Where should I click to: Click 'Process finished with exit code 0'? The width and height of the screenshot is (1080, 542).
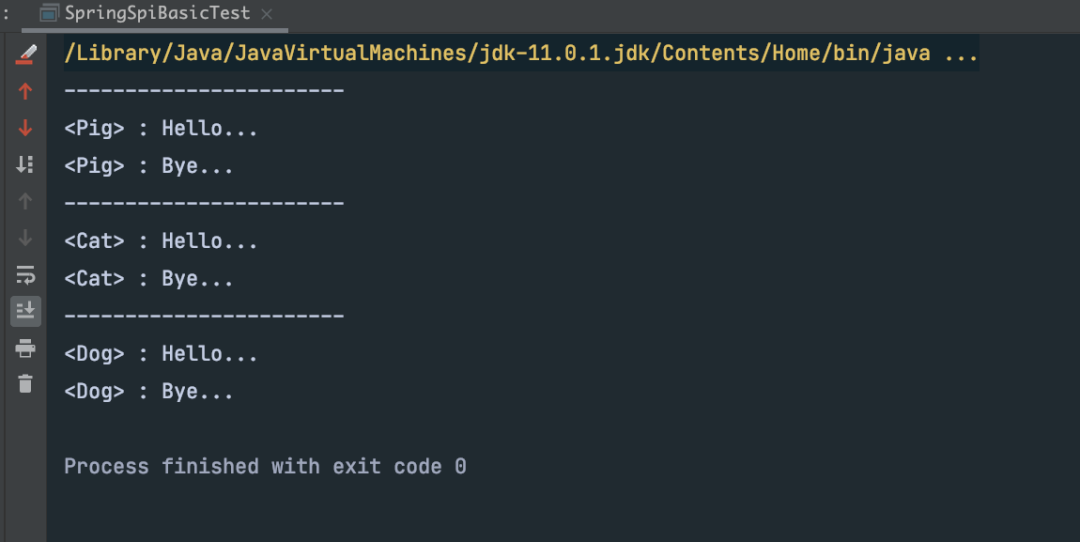[265, 466]
